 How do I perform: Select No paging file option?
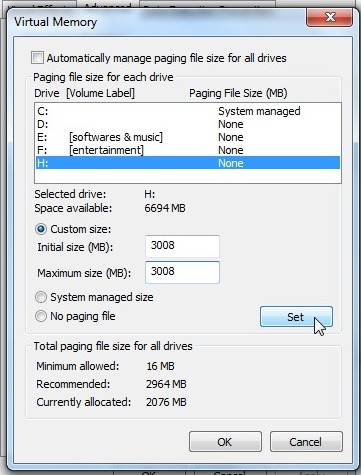pyautogui.click(x=41, y=316)
